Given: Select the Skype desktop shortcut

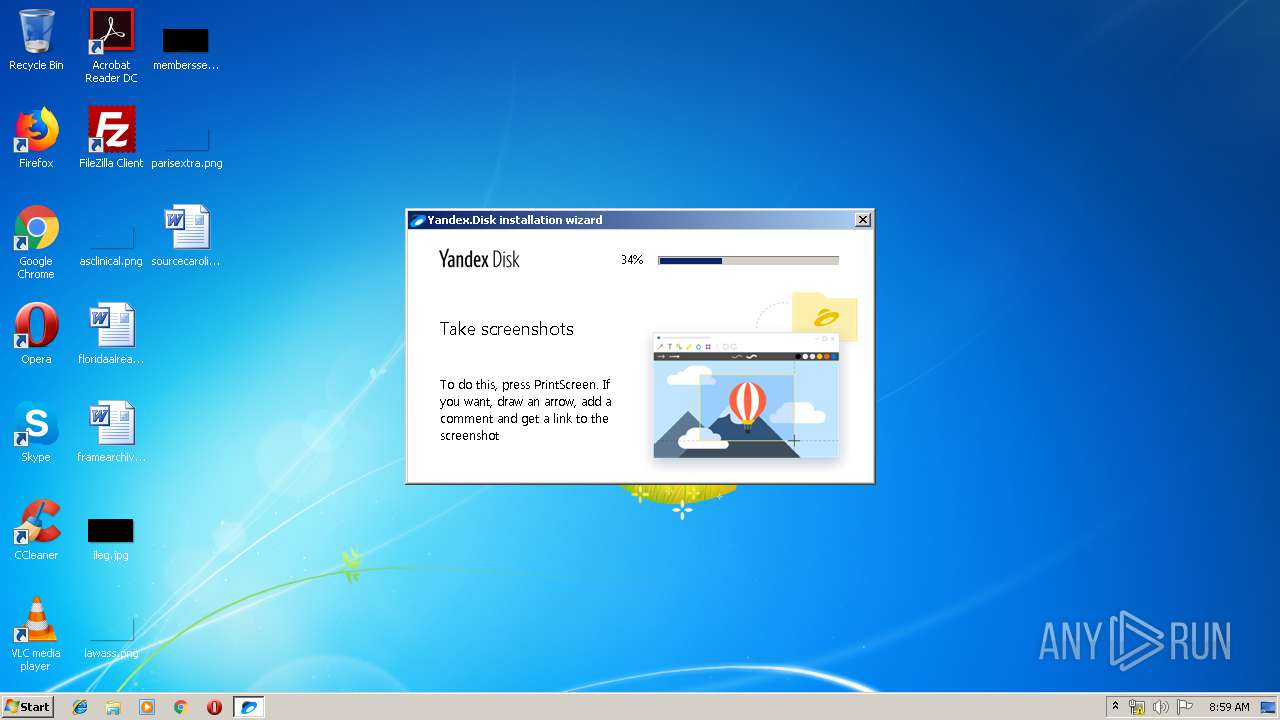Looking at the screenshot, I should (x=36, y=432).
